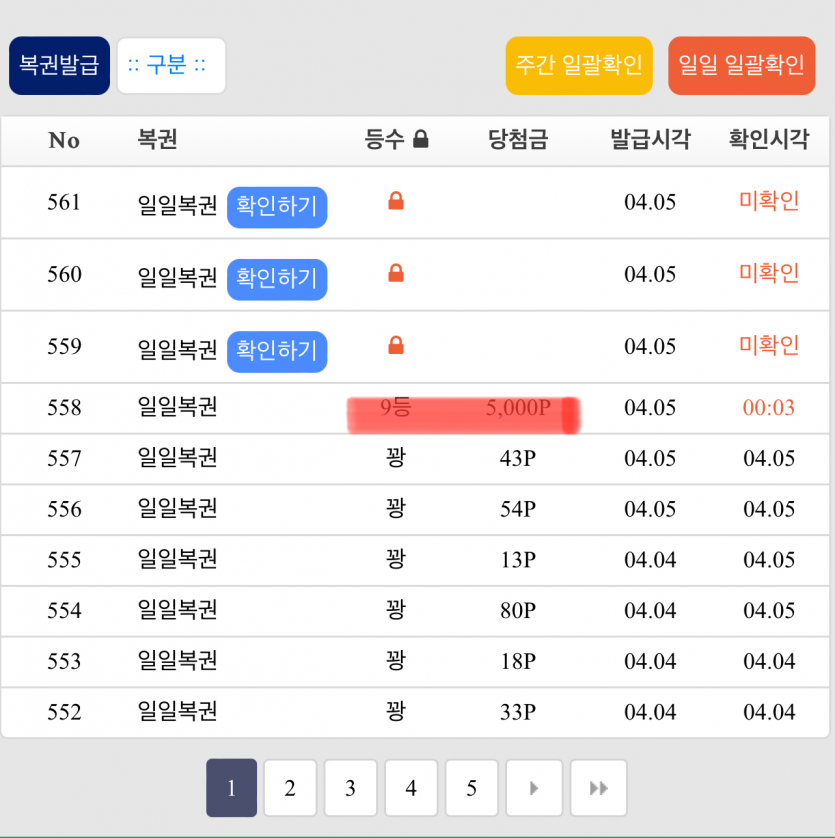Click the 복권발급 button

point(59,66)
